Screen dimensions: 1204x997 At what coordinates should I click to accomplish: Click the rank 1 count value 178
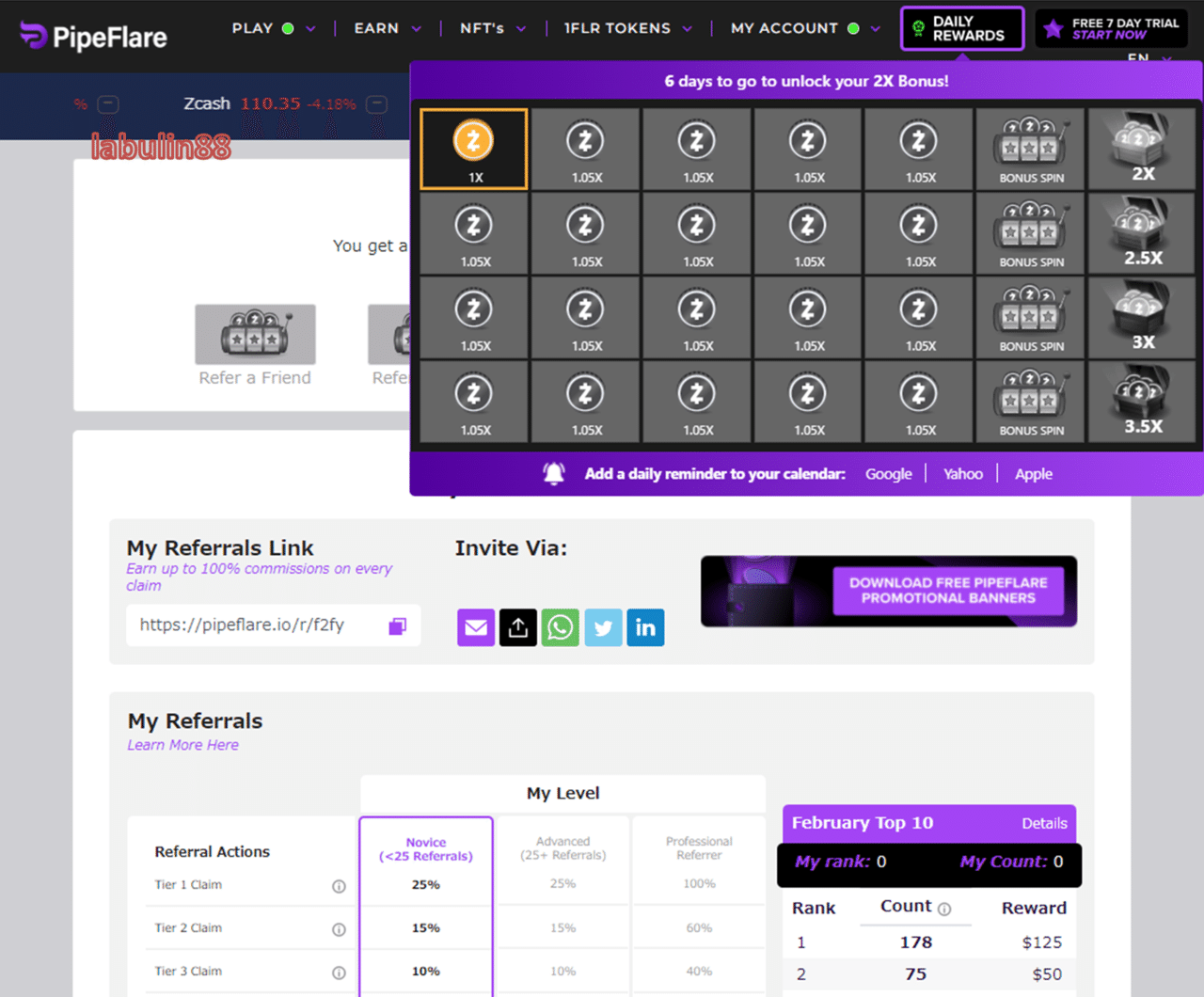pyautogui.click(x=915, y=942)
